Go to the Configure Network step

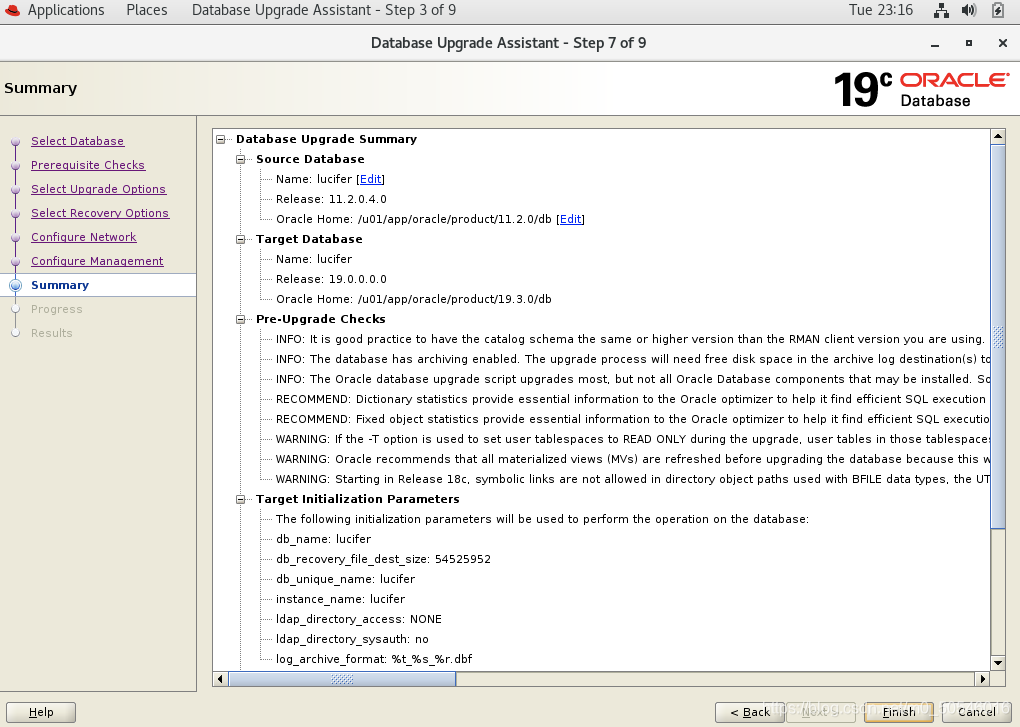[x=83, y=237]
